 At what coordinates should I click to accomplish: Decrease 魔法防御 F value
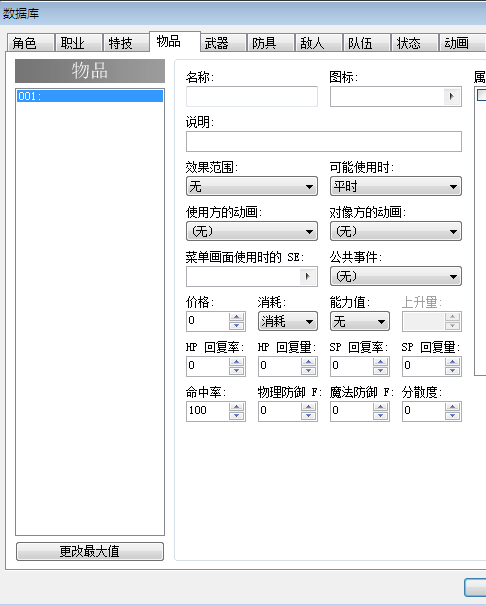[x=381, y=416]
